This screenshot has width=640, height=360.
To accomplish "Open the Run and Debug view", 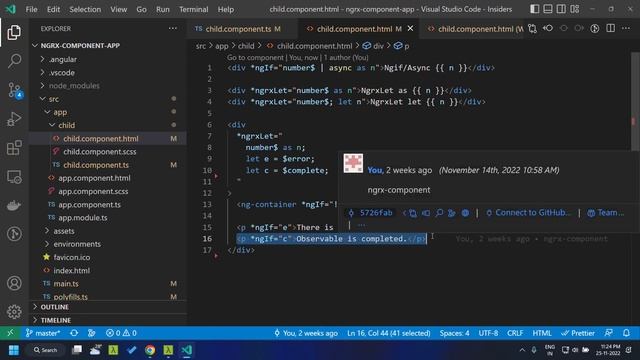I will tap(14, 119).
